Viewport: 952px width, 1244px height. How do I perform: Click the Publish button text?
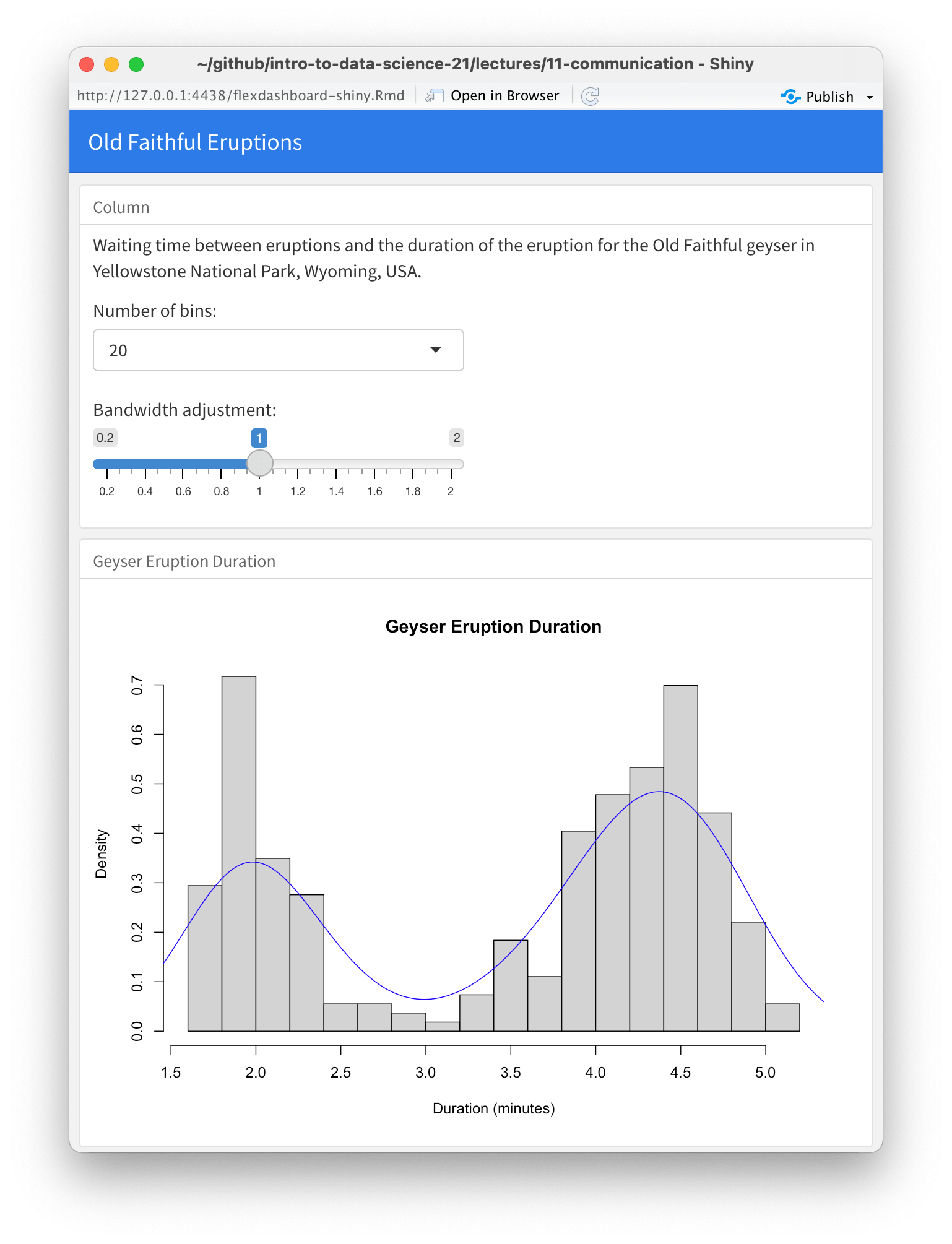pos(829,96)
